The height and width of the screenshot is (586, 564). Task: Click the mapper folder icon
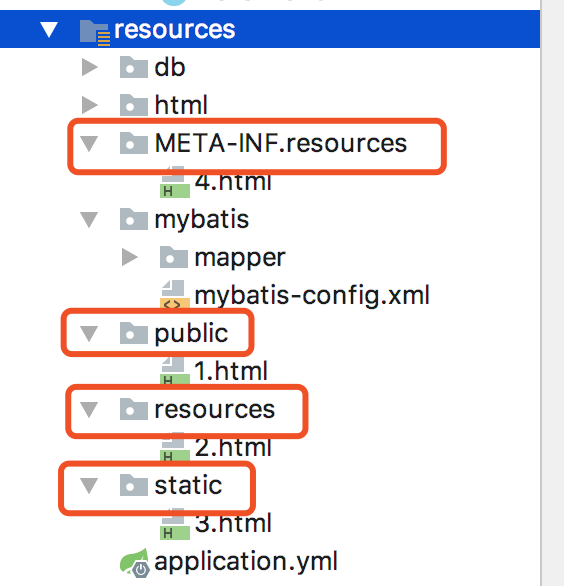[174, 257]
